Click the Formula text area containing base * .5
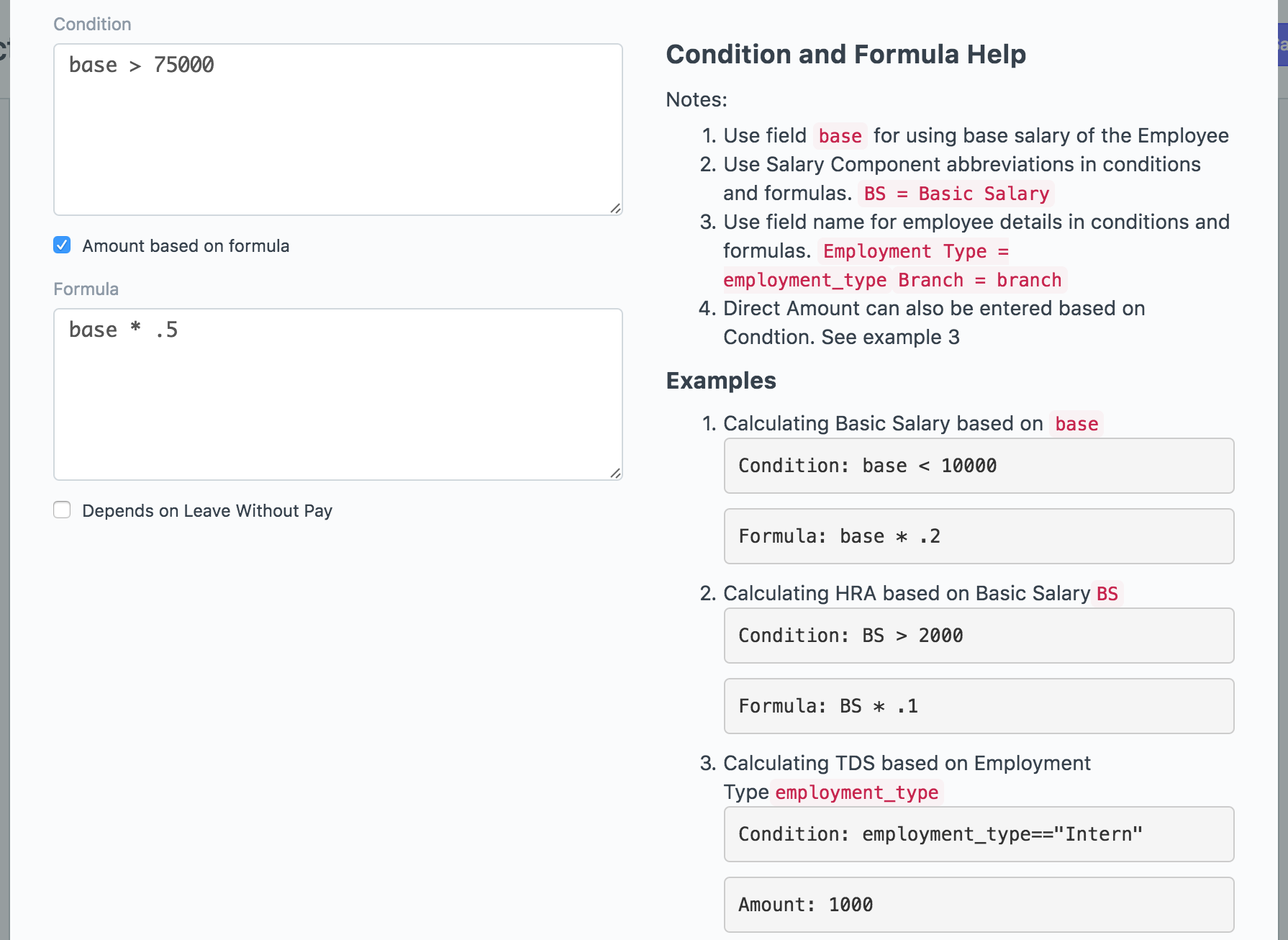This screenshot has height=940, width=1288. (x=337, y=394)
